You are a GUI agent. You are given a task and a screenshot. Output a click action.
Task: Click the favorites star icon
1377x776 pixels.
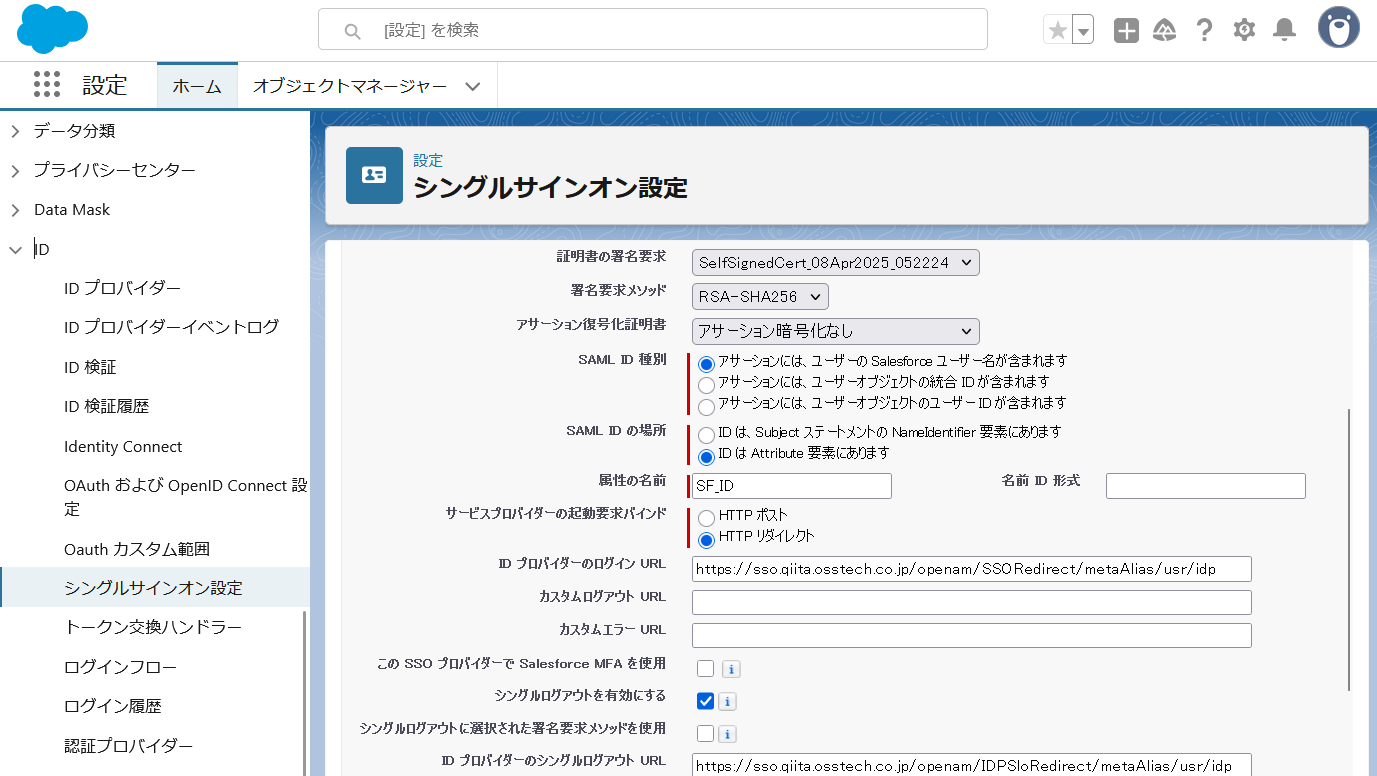[1057, 30]
